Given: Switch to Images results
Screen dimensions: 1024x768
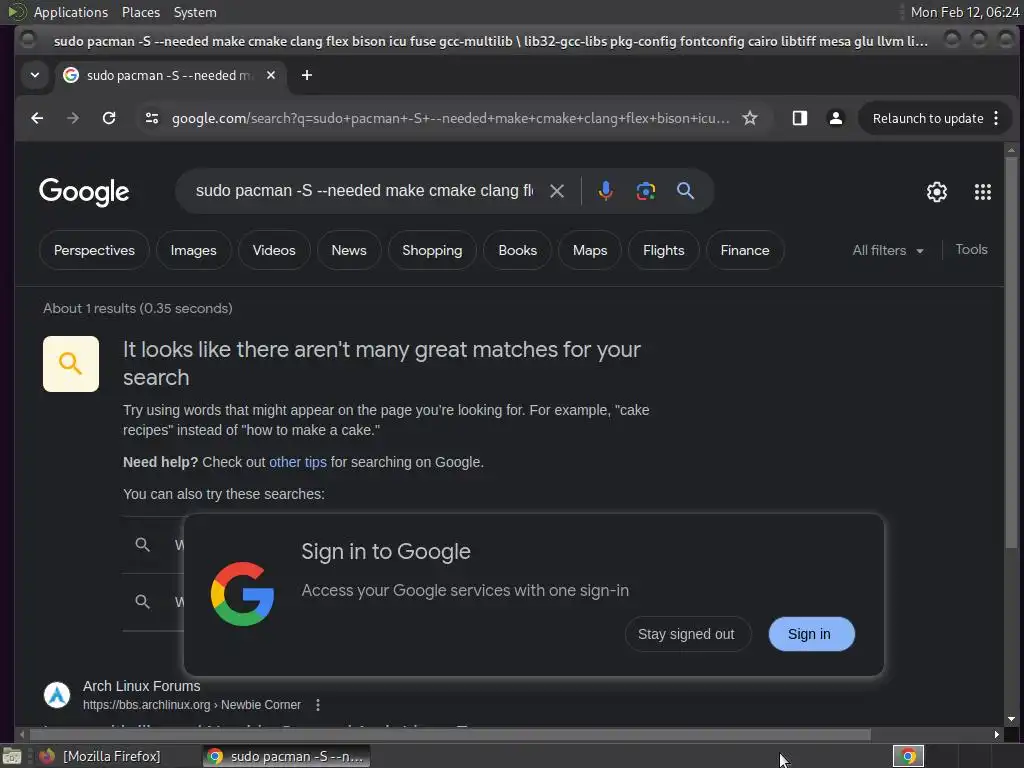Looking at the screenshot, I should pyautogui.click(x=193, y=250).
